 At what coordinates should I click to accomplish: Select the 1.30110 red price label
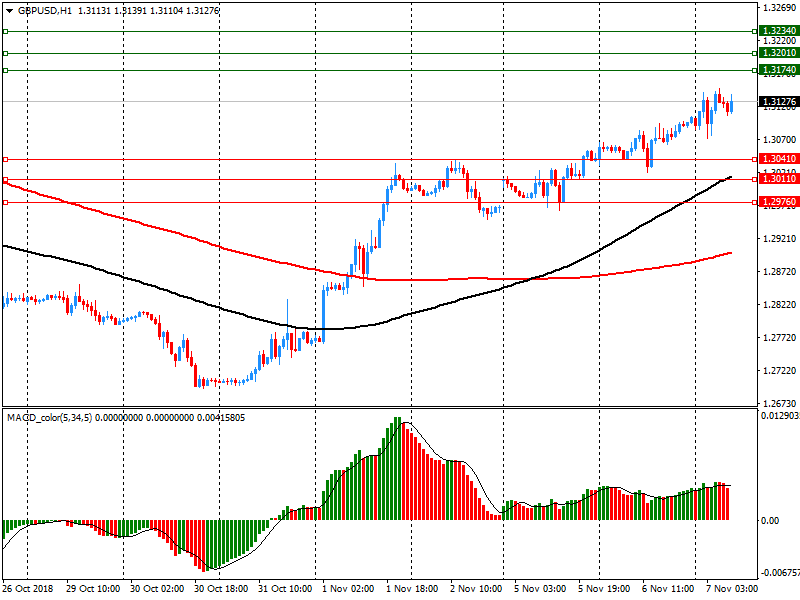(779, 179)
